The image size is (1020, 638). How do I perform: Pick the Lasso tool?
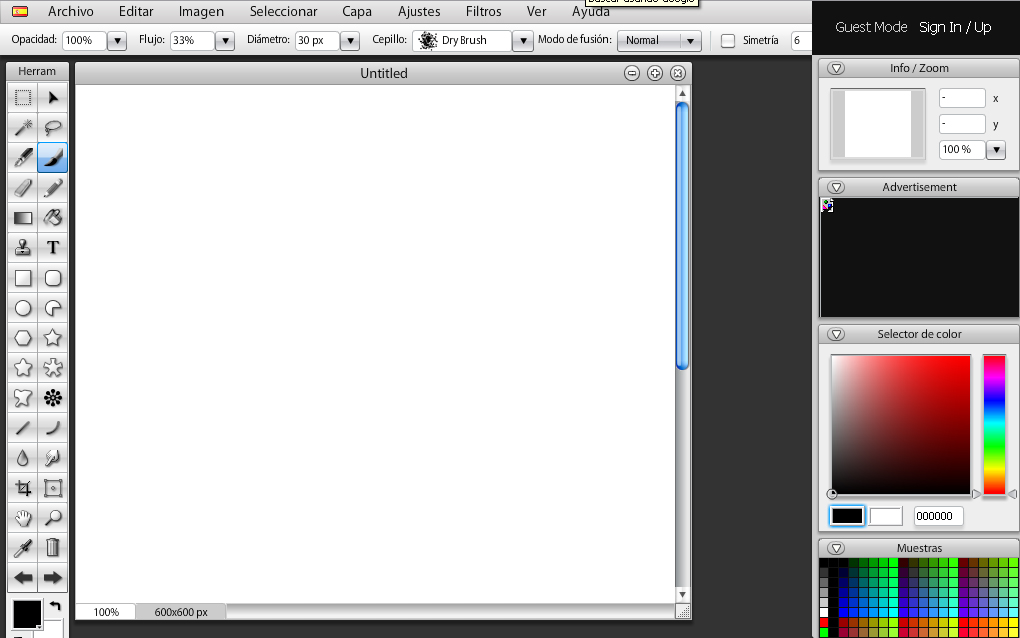click(52, 127)
